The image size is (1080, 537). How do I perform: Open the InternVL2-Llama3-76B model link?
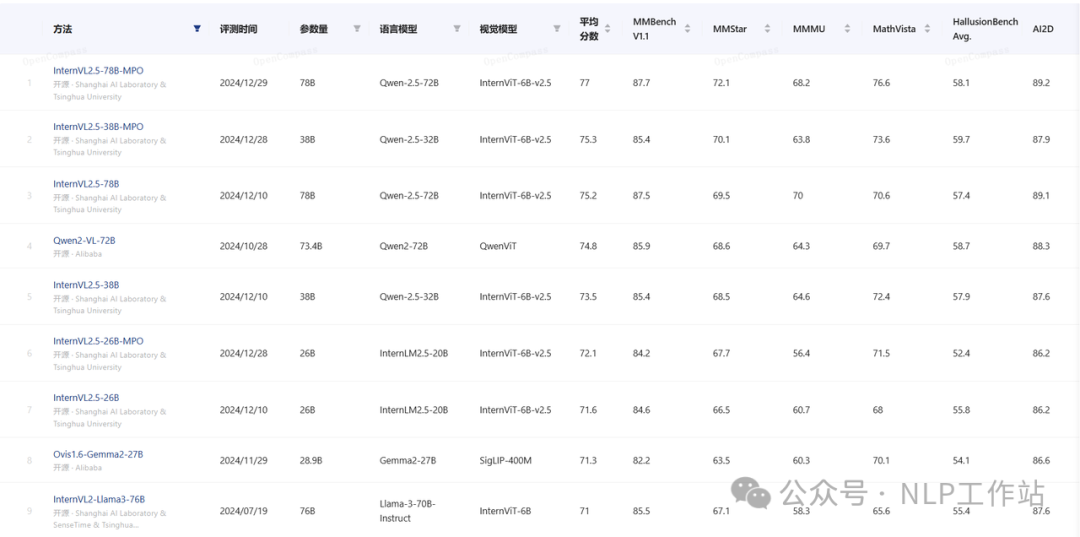click(x=99, y=499)
